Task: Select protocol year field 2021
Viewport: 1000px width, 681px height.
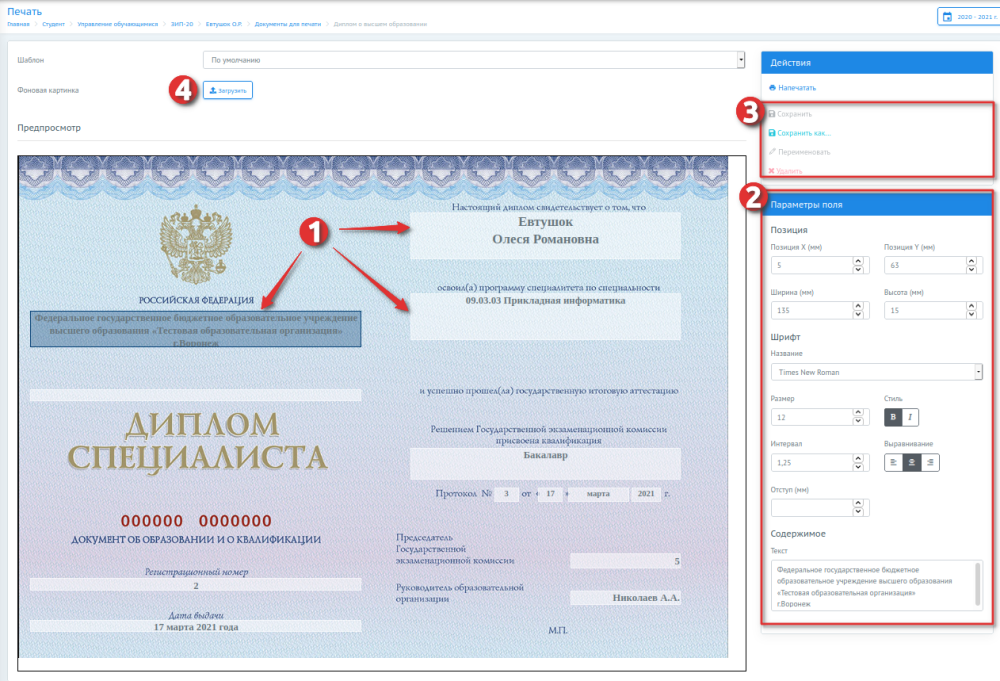Action: [x=646, y=494]
